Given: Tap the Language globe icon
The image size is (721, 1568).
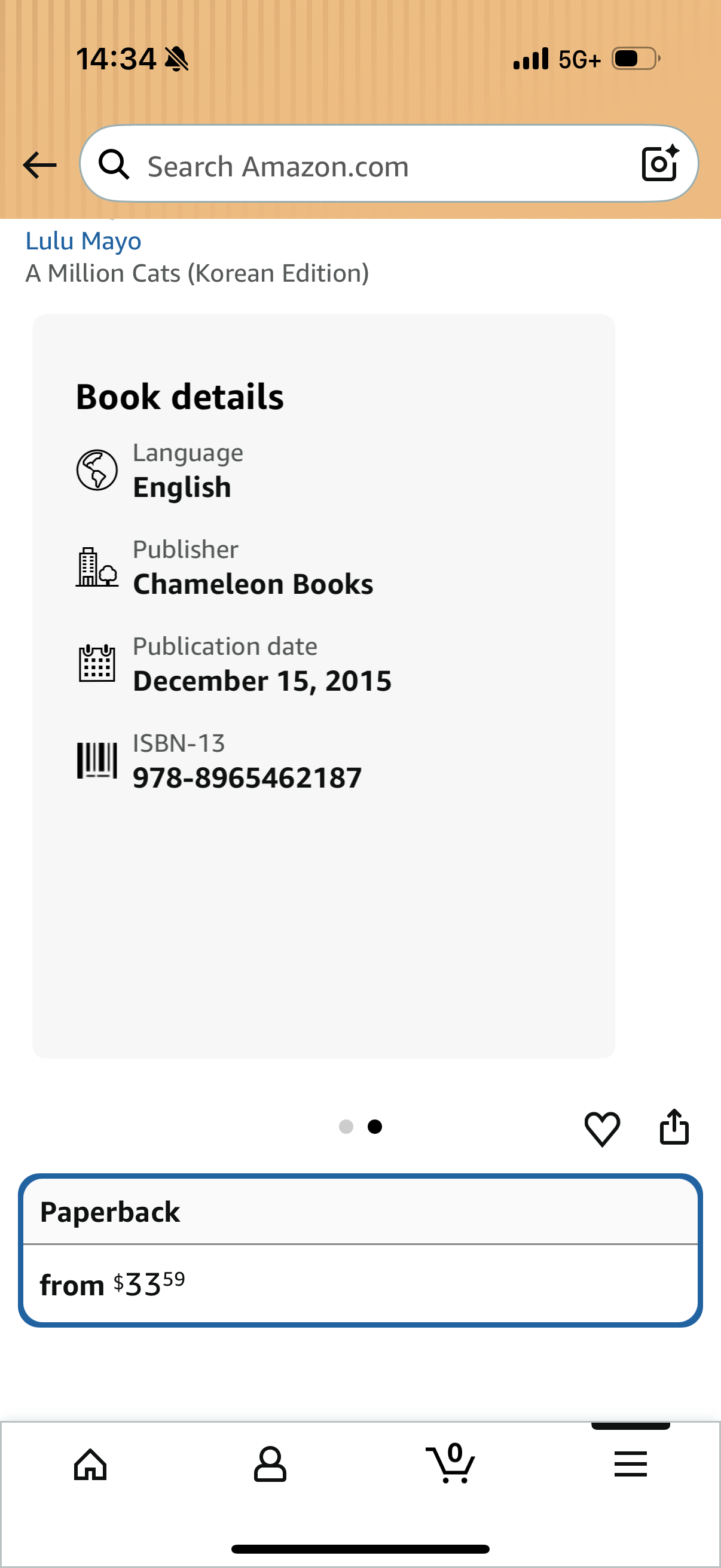Looking at the screenshot, I should pyautogui.click(x=97, y=470).
